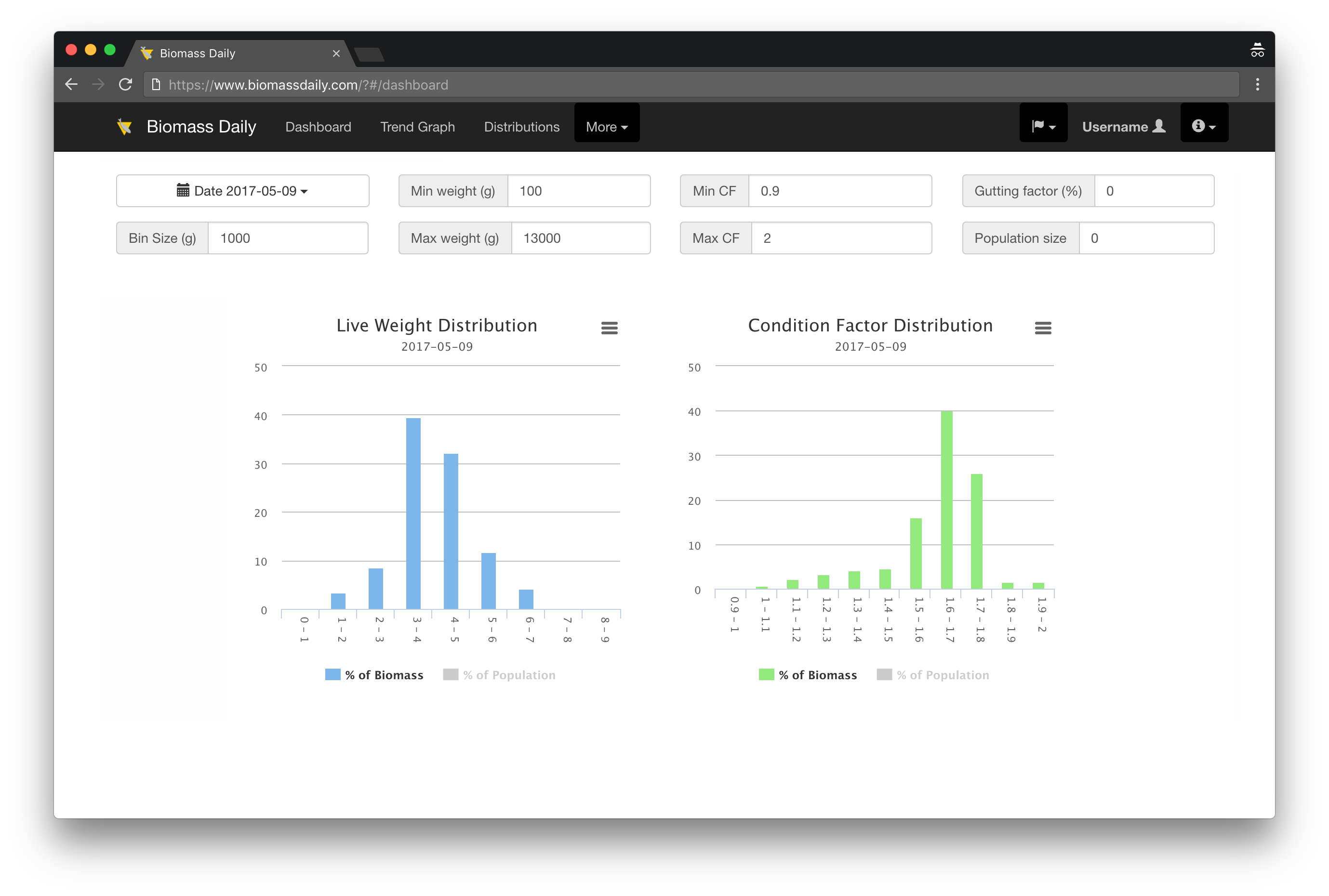
Task: Navigate to Distributions tab
Action: pos(521,126)
